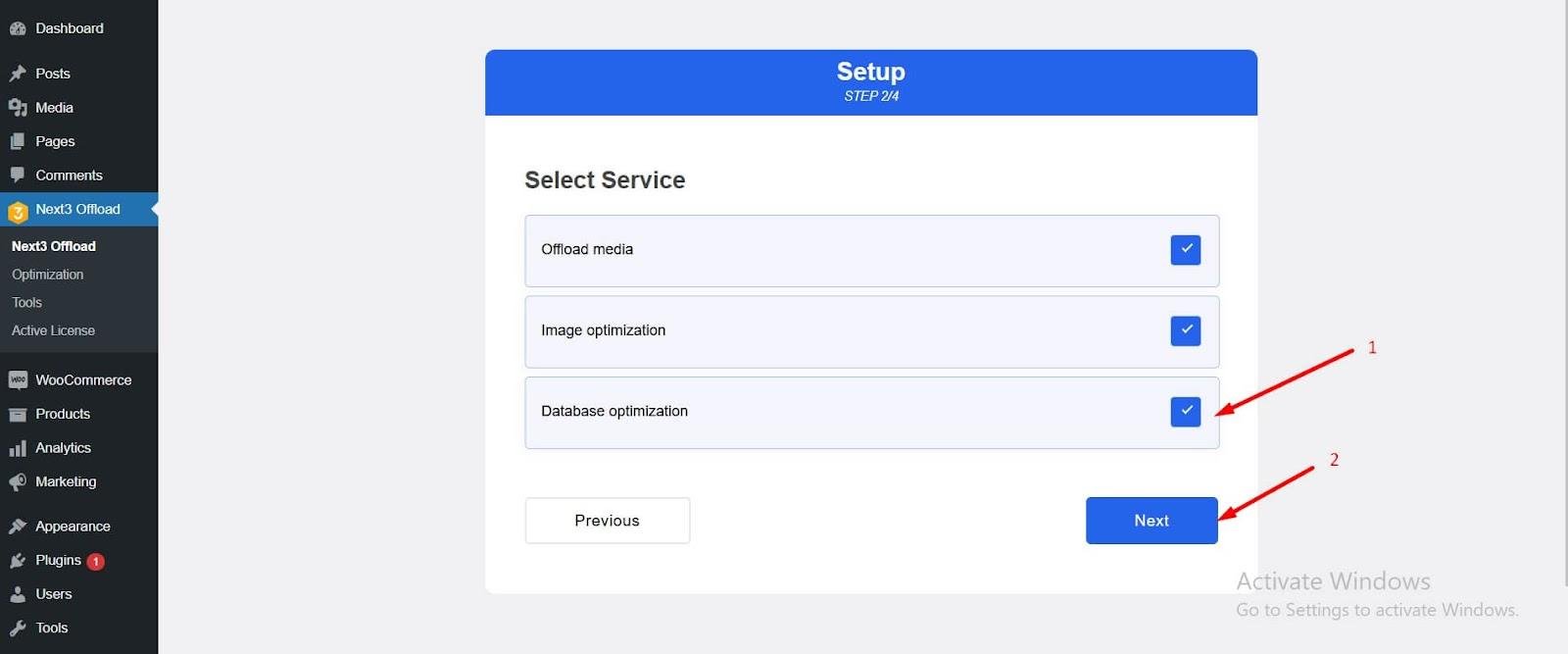The height and width of the screenshot is (654, 1568).
Task: Click the Analytics bar chart icon
Action: 18,448
